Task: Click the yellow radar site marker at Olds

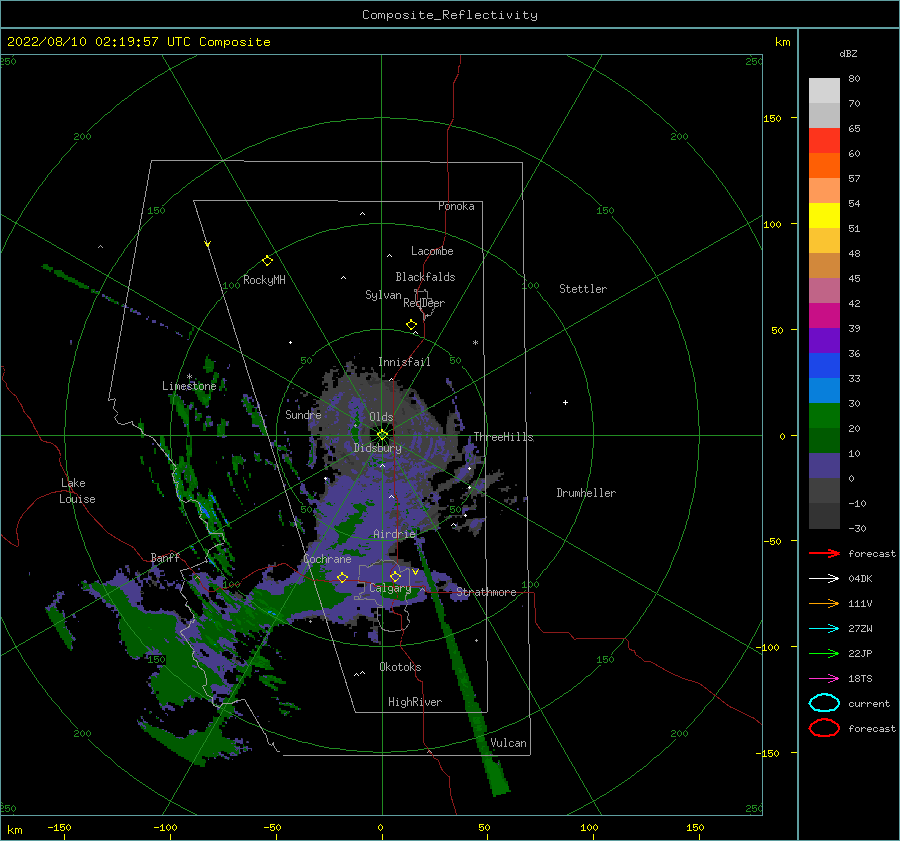Action: (382, 435)
